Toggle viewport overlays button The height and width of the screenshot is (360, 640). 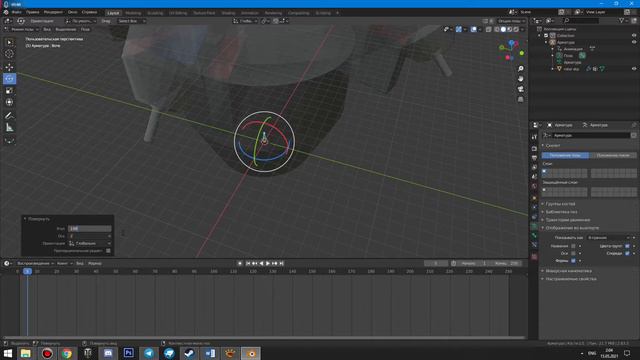tap(473, 29)
